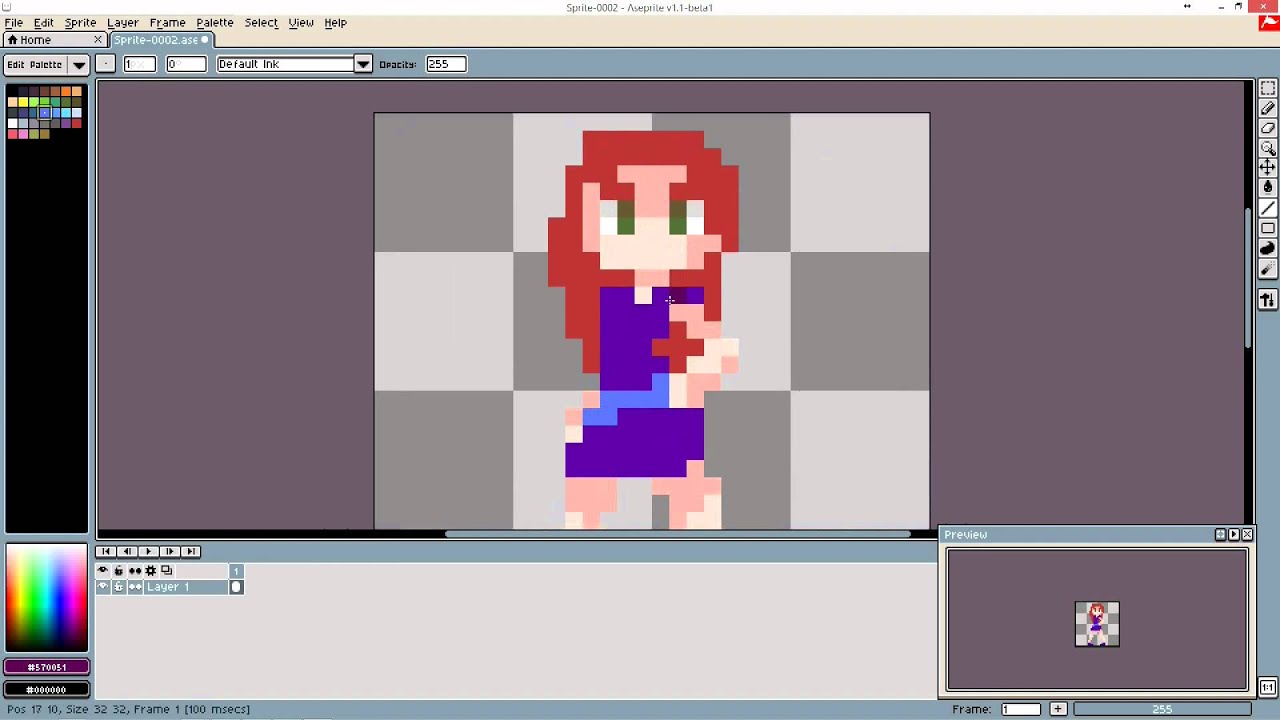Click the timeline header continuous layers dots icon
Image resolution: width=1280 pixels, height=720 pixels.
tap(134, 570)
